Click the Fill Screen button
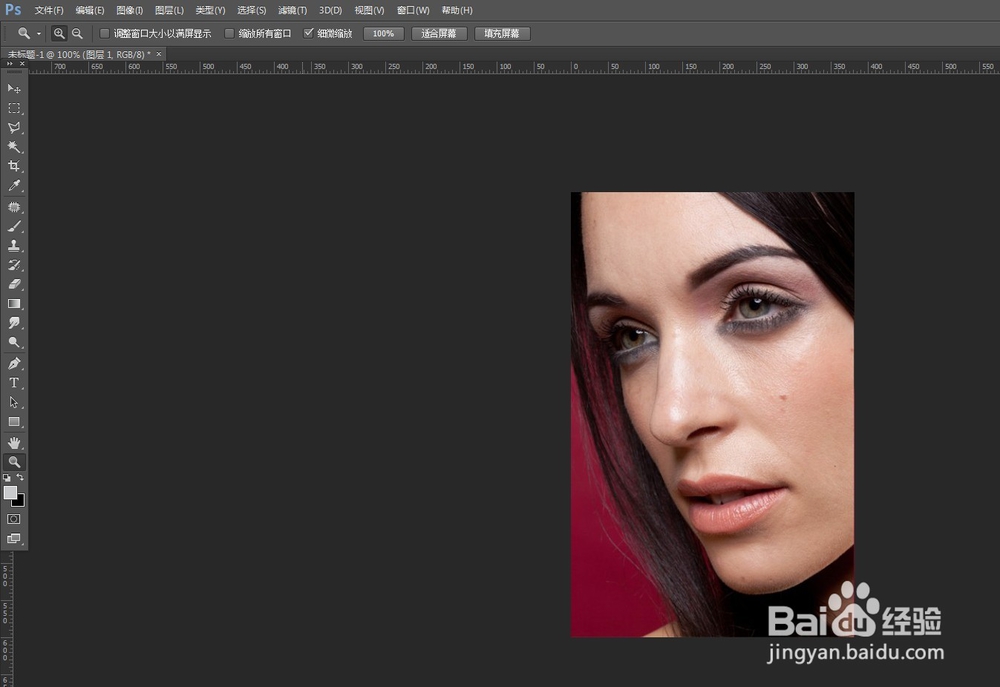 coord(502,34)
